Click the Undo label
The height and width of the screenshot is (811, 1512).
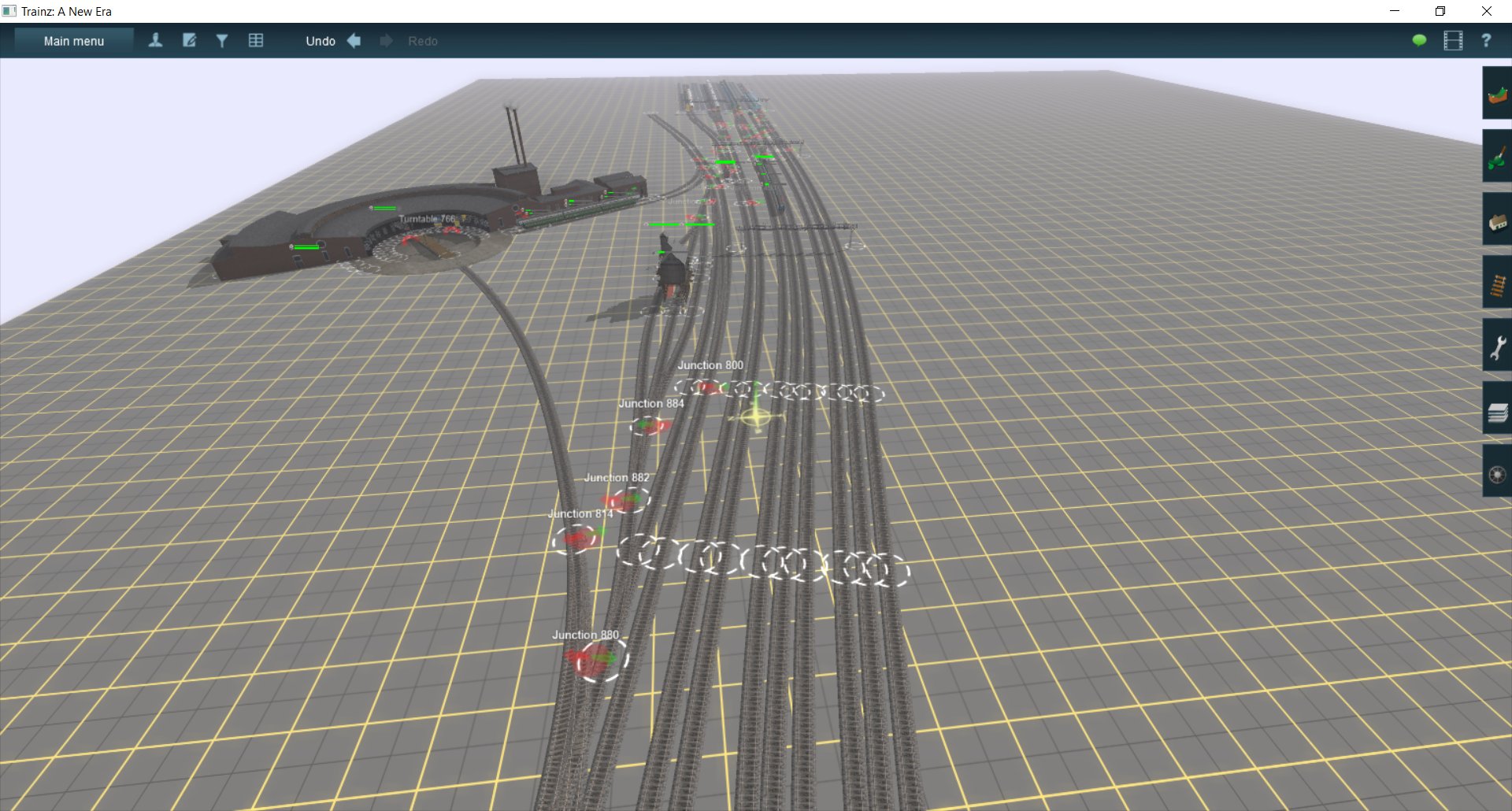coord(321,41)
